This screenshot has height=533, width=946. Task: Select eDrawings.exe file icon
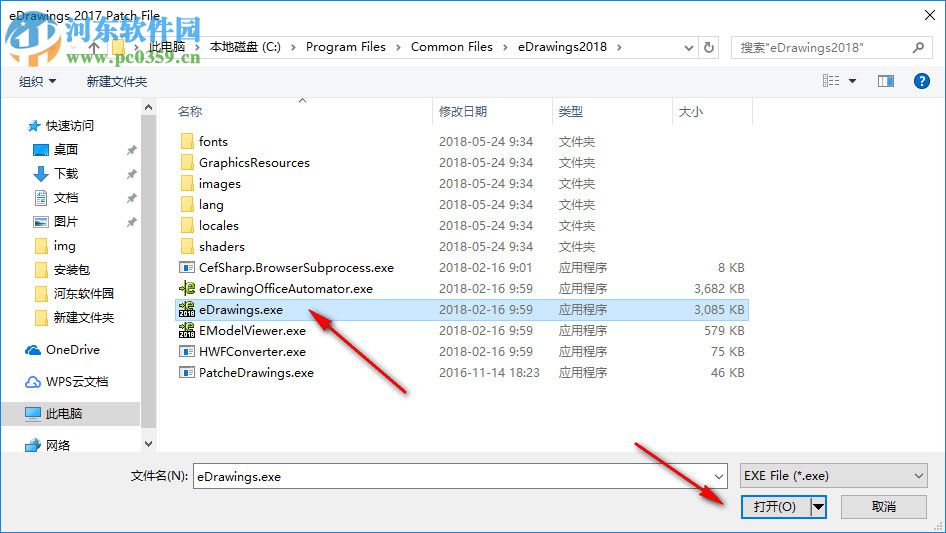coord(187,310)
